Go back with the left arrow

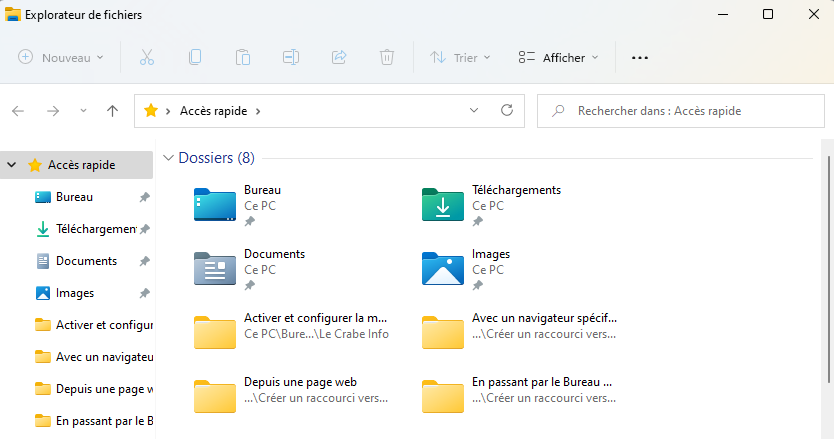pyautogui.click(x=18, y=111)
